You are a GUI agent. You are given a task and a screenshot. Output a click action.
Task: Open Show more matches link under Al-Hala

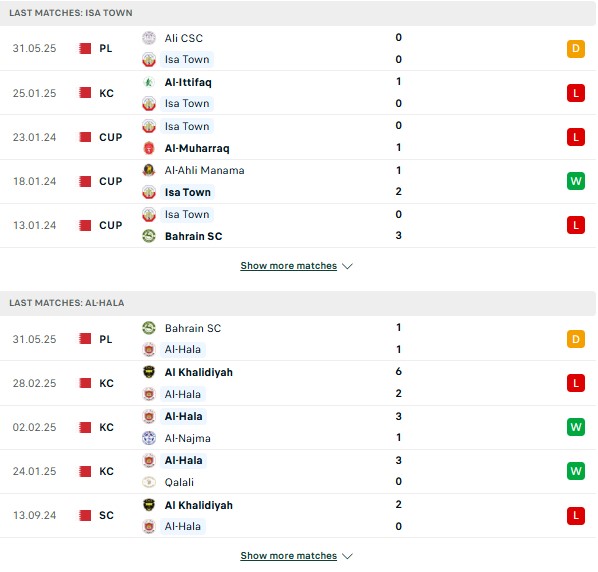[288, 556]
